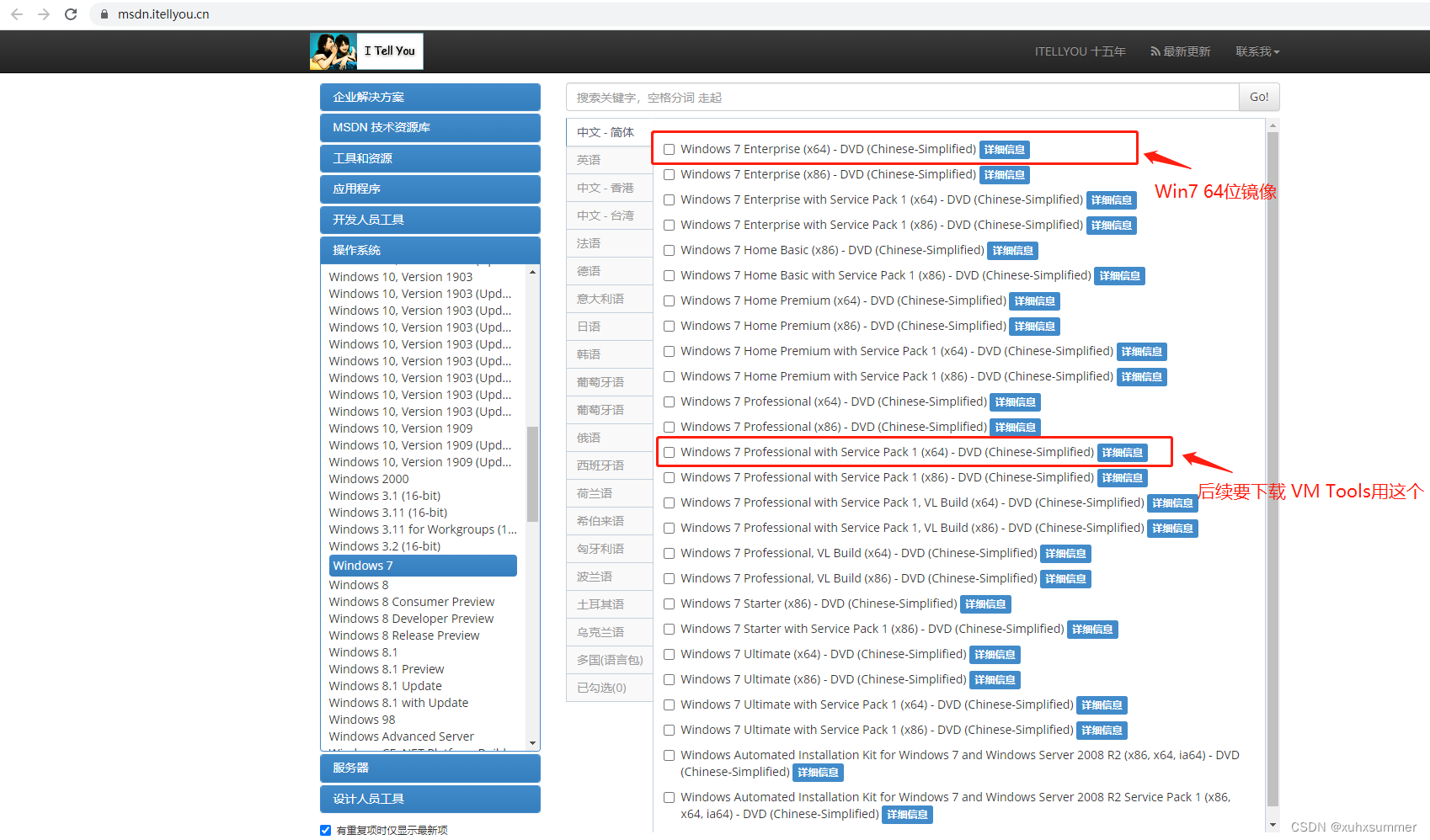Open 详细信息 for Windows 7 Enterprise (x64)
Screen dimensions: 1430x840
[x=1005, y=150]
